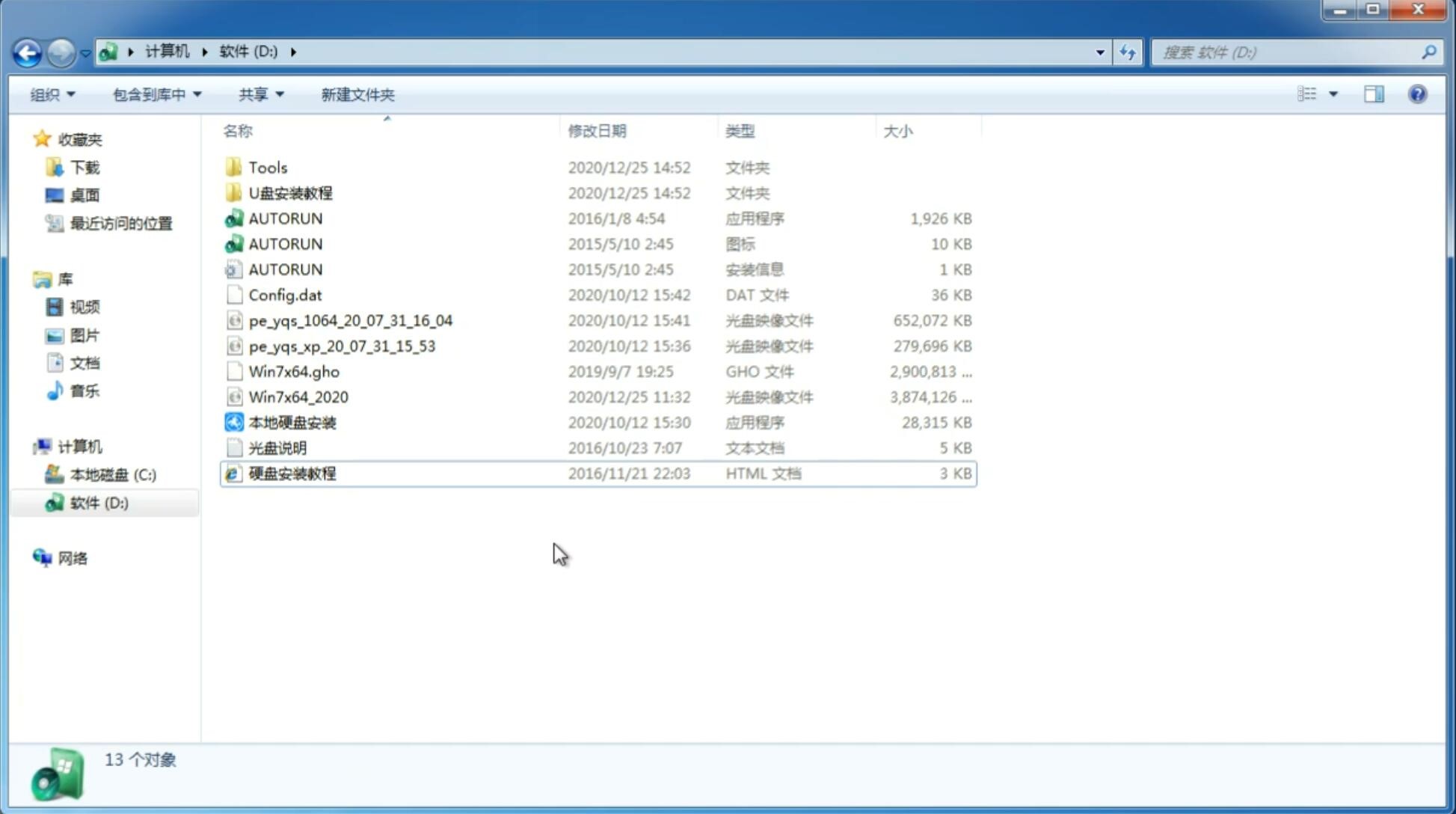Open pe_yqs_1064 disc image file

click(351, 320)
